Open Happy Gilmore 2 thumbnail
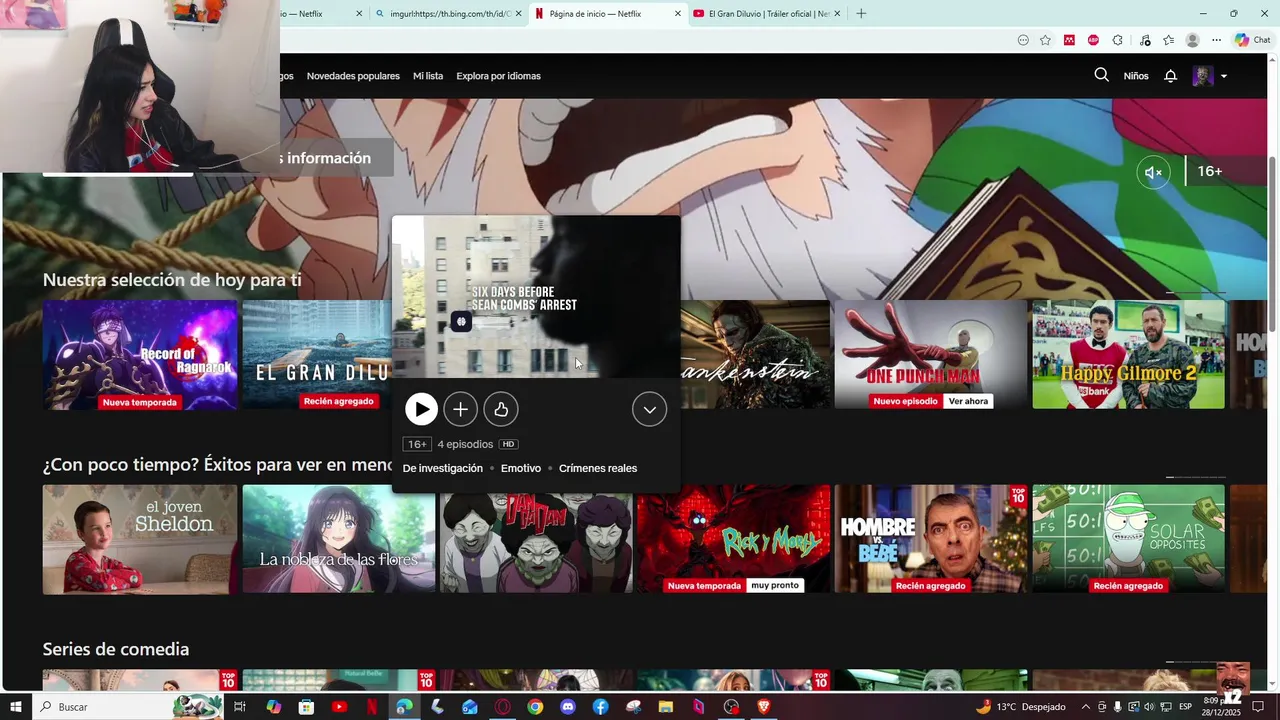 coord(1128,355)
